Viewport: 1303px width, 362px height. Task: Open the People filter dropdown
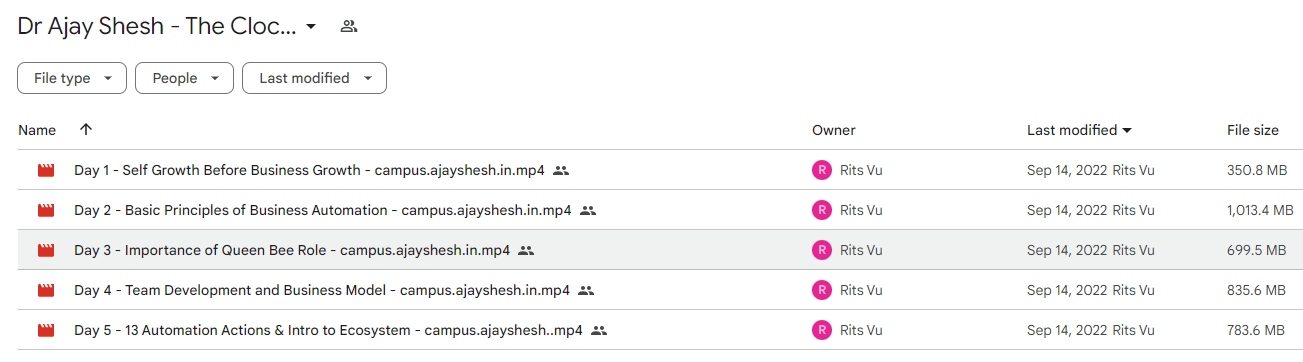pos(184,78)
